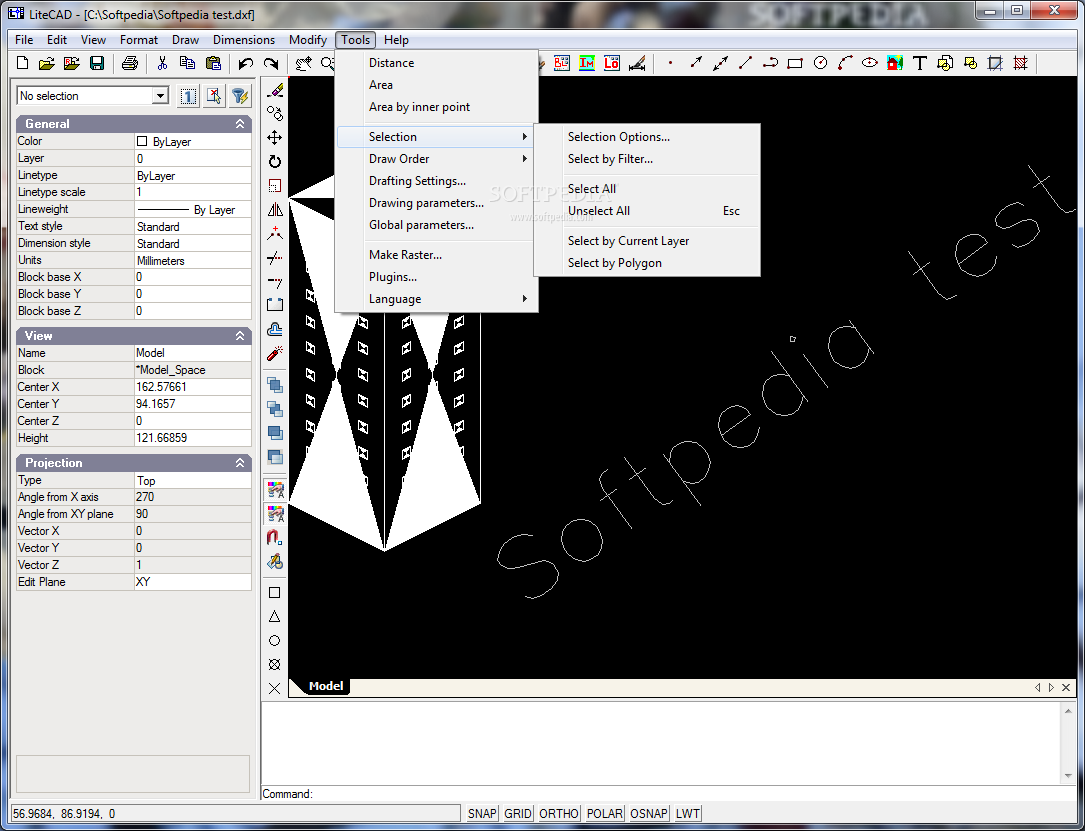Select the Hatch tool icon
The height and width of the screenshot is (831, 1085).
[x=1020, y=64]
